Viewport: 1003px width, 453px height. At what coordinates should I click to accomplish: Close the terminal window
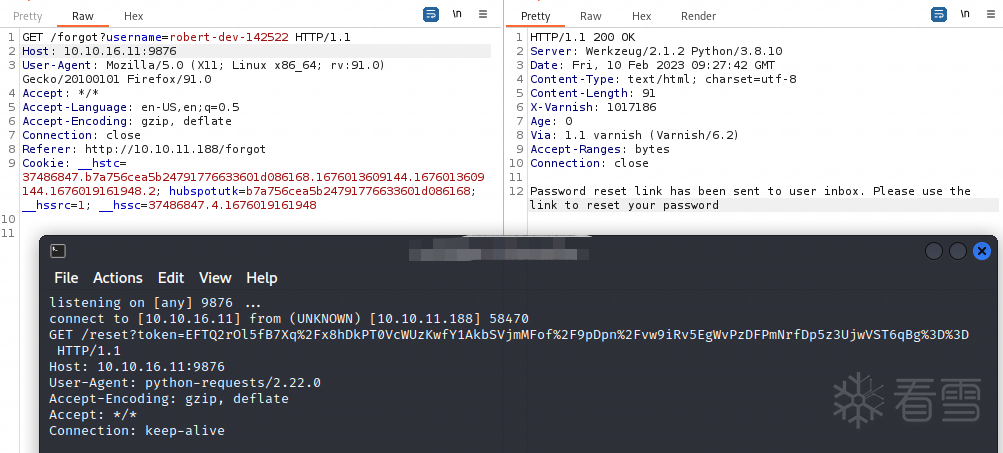tap(982, 251)
